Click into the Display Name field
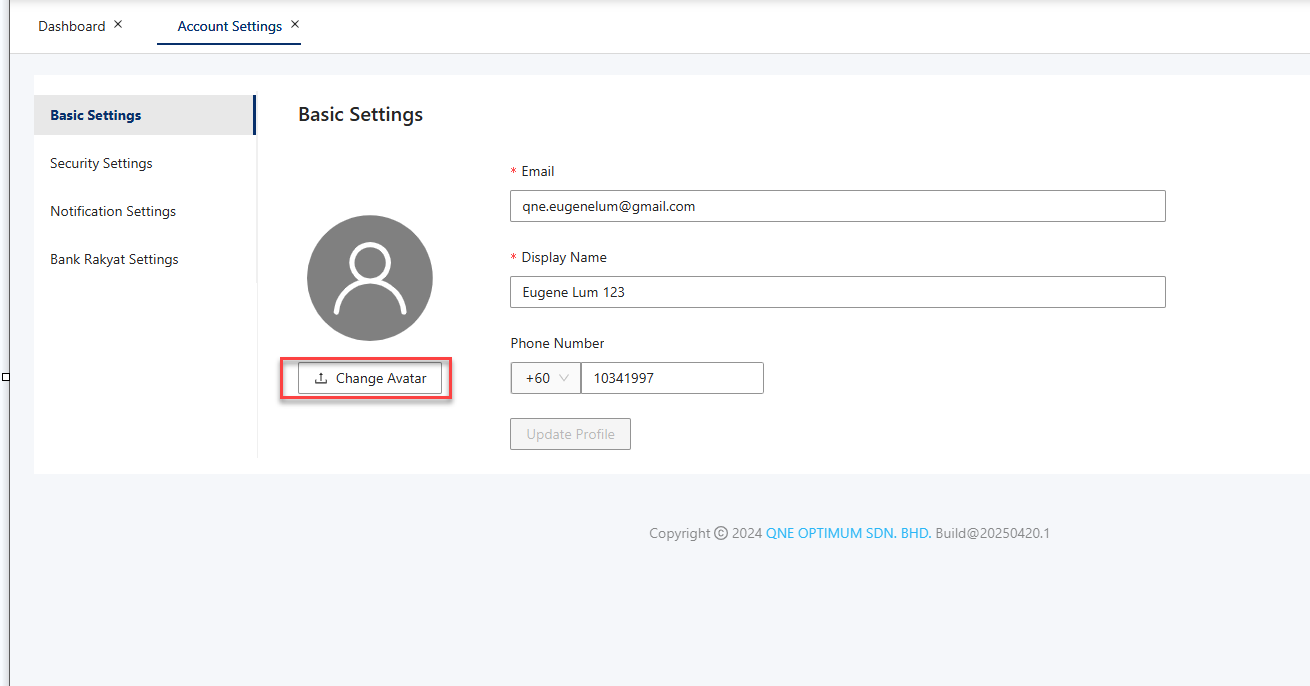The image size is (1310, 686). [x=837, y=292]
